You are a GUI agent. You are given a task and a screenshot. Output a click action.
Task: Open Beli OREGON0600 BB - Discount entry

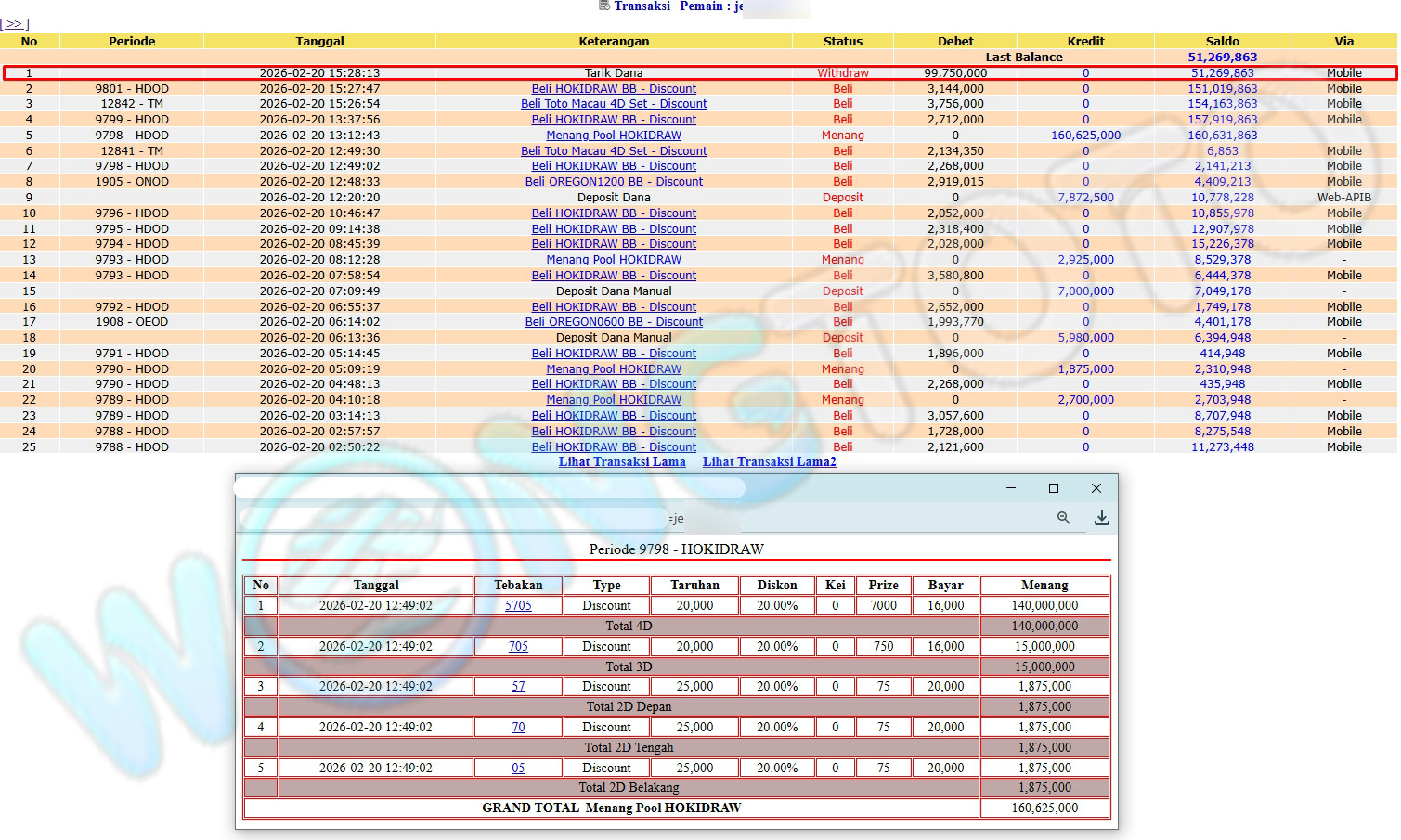pos(614,322)
